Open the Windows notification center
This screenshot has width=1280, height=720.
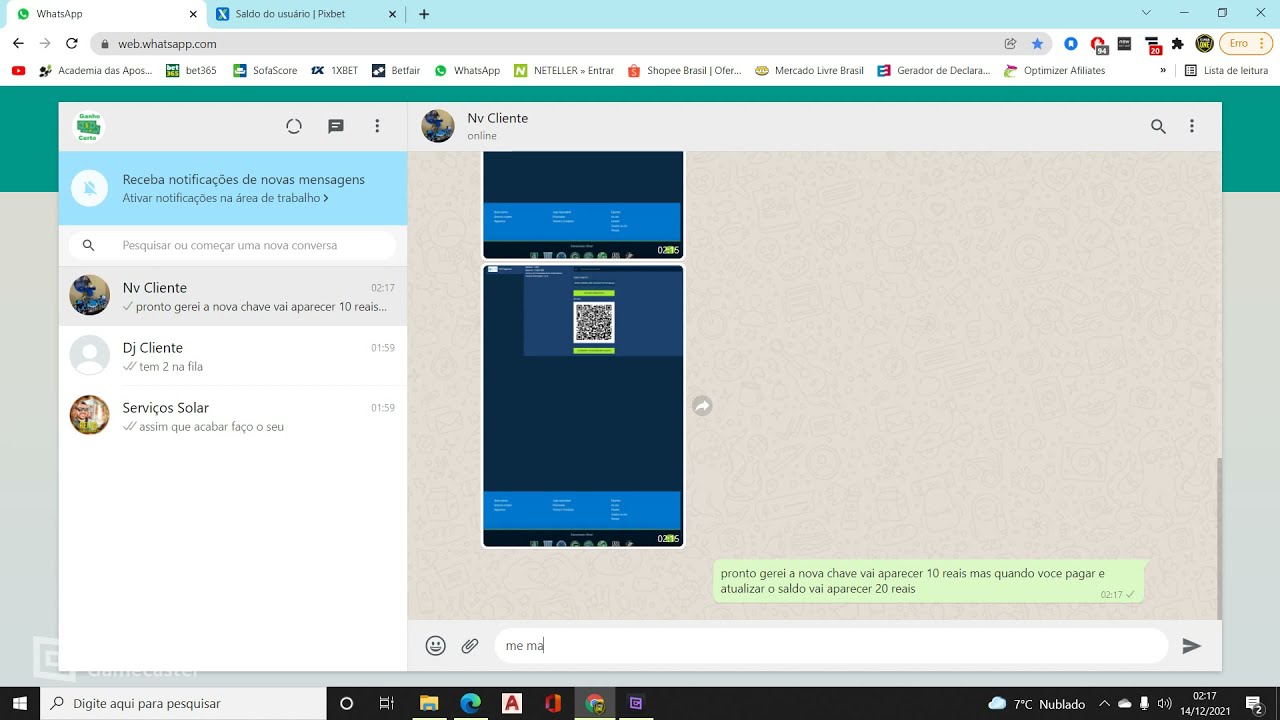[1254, 704]
